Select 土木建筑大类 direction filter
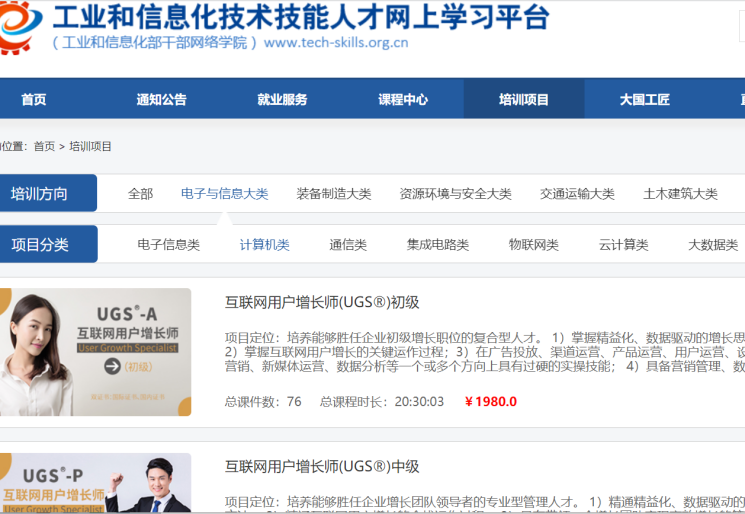The image size is (745, 514). pos(680,194)
